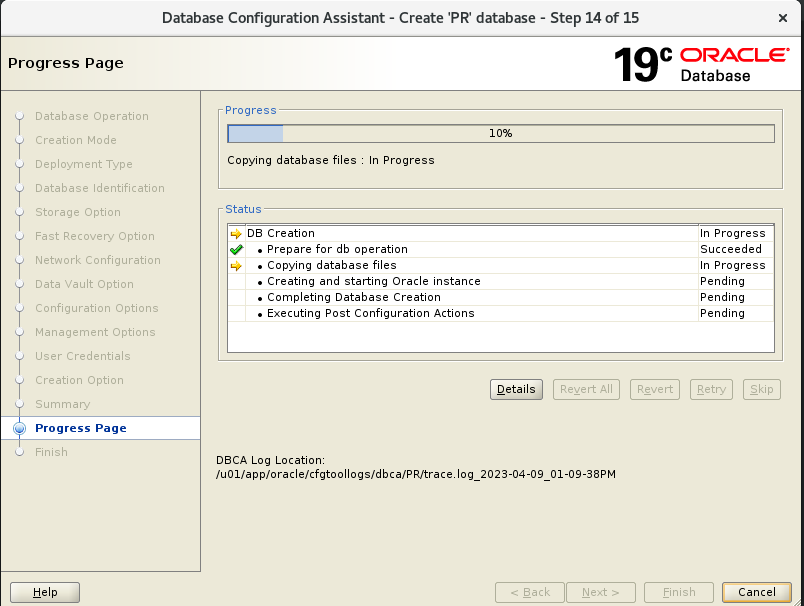804x606 pixels.
Task: Click the Retry button
Action: click(x=711, y=389)
